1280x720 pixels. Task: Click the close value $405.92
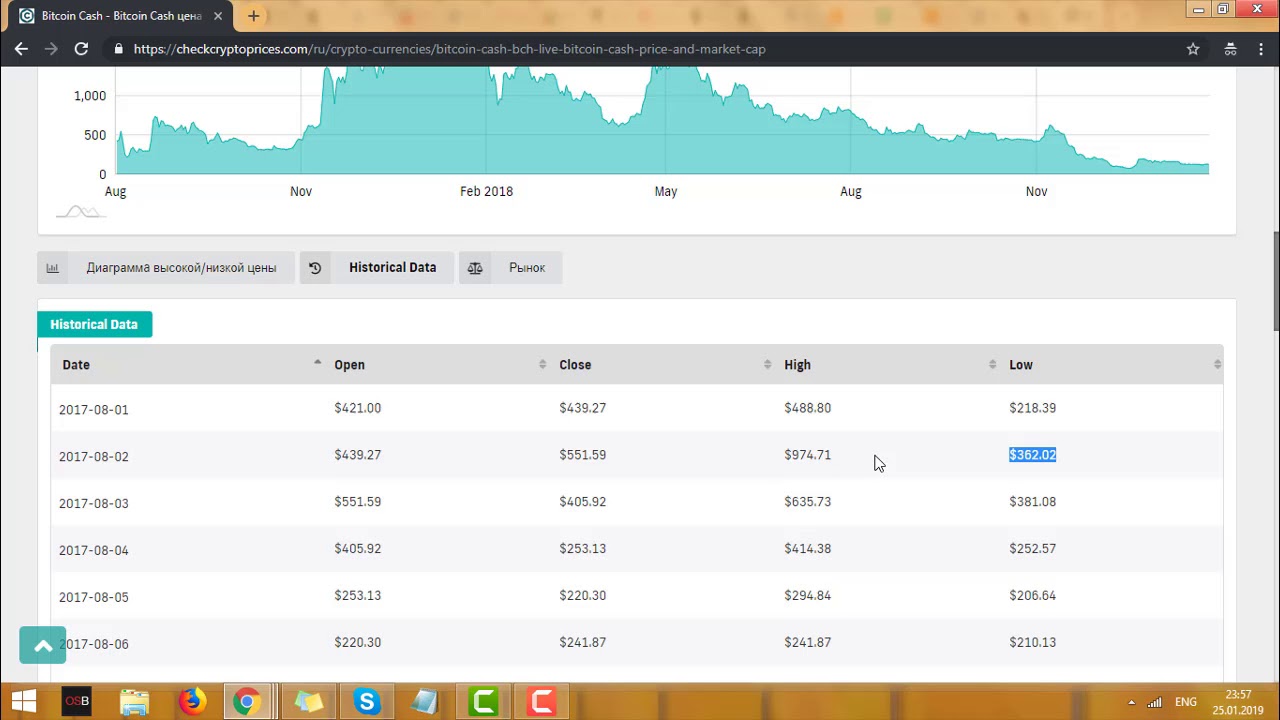[582, 502]
